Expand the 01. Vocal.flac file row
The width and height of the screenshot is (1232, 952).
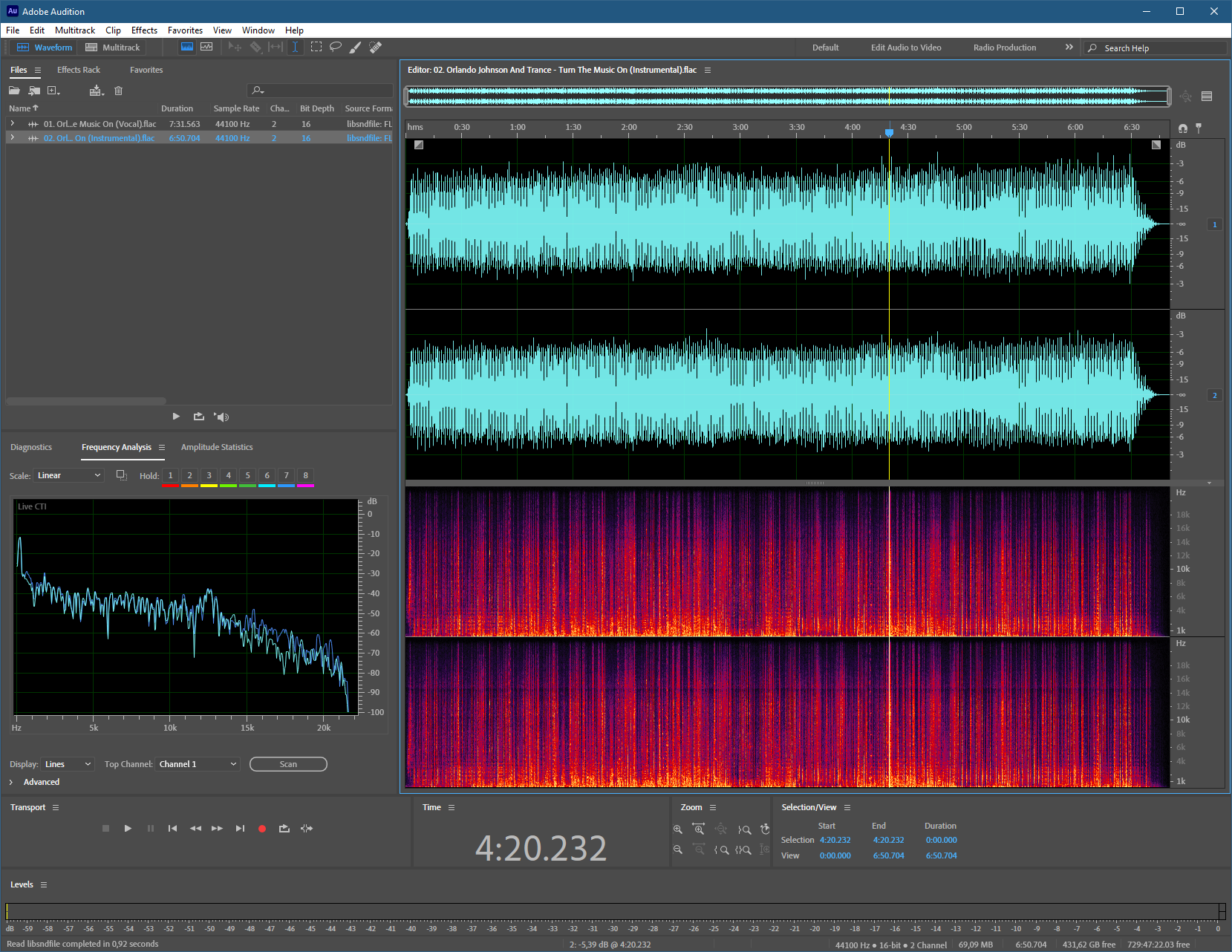click(x=12, y=123)
